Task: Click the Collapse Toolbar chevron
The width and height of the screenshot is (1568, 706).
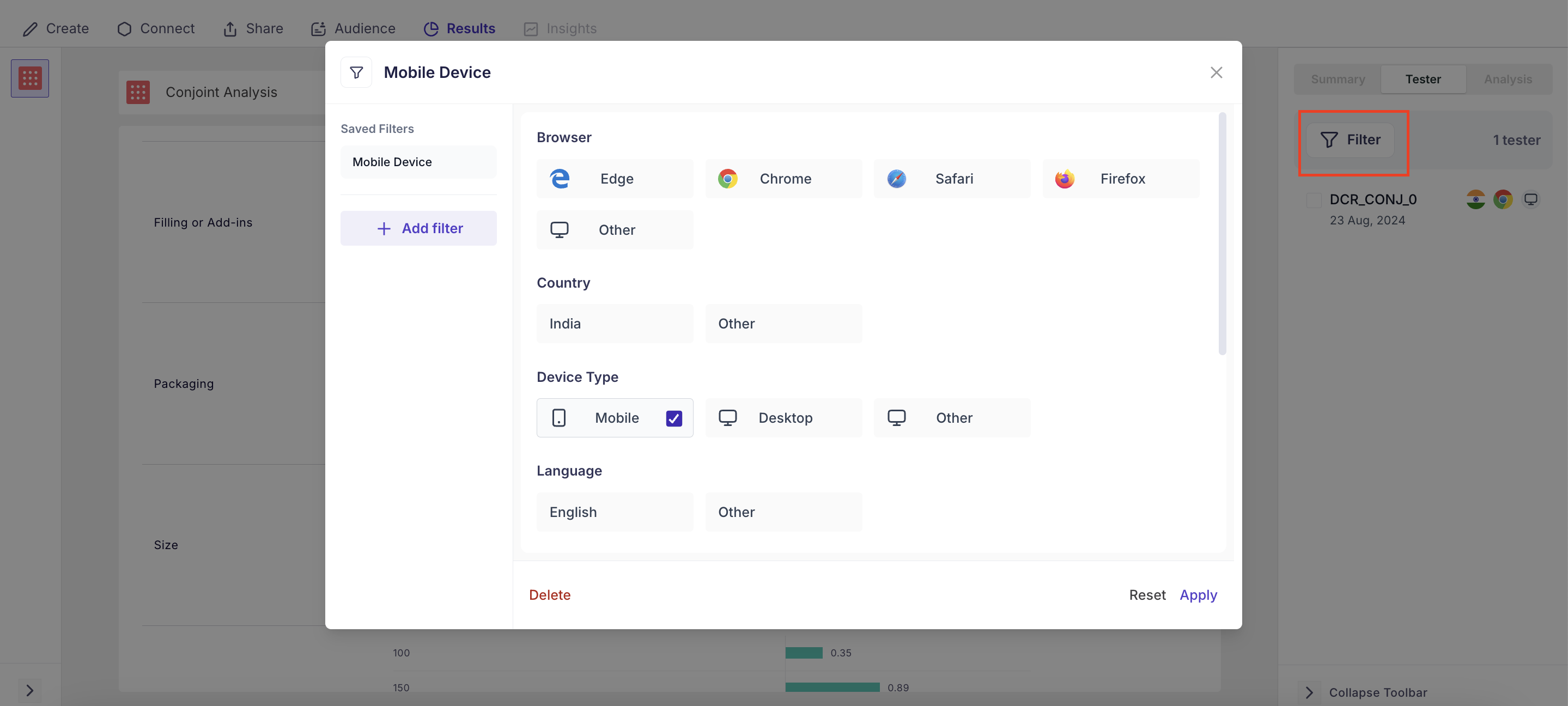Action: click(1309, 692)
